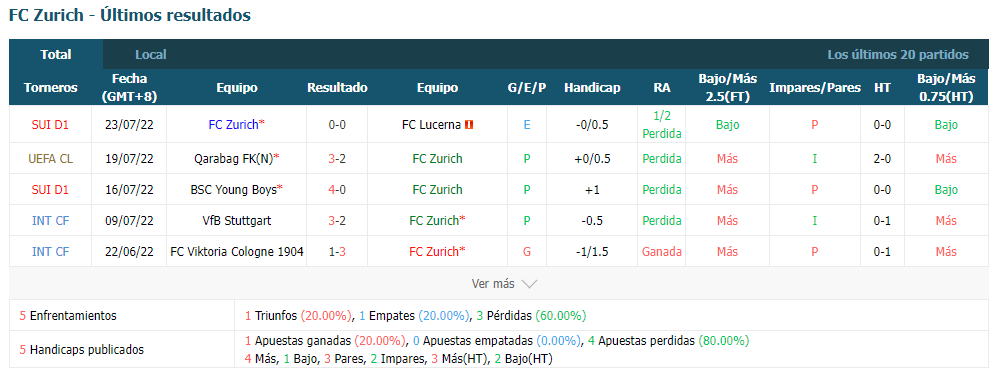Click the Torneos column header
This screenshot has width=1002, height=377.
click(50, 88)
